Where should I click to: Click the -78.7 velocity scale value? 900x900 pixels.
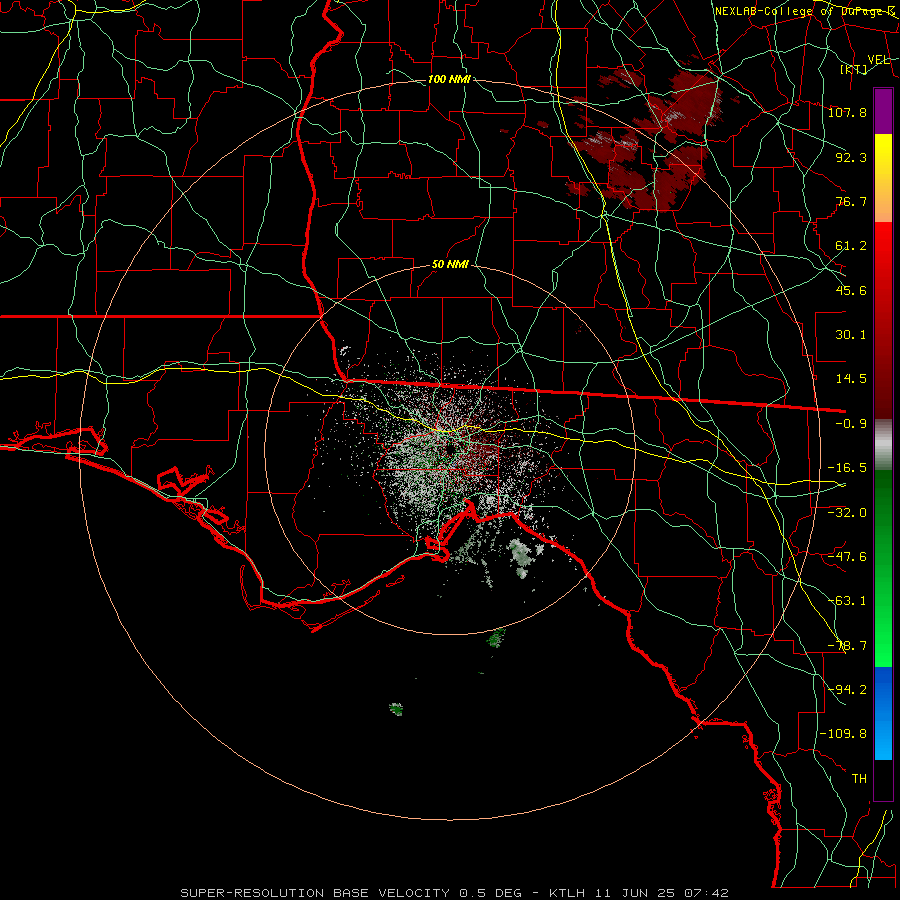[x=847, y=646]
